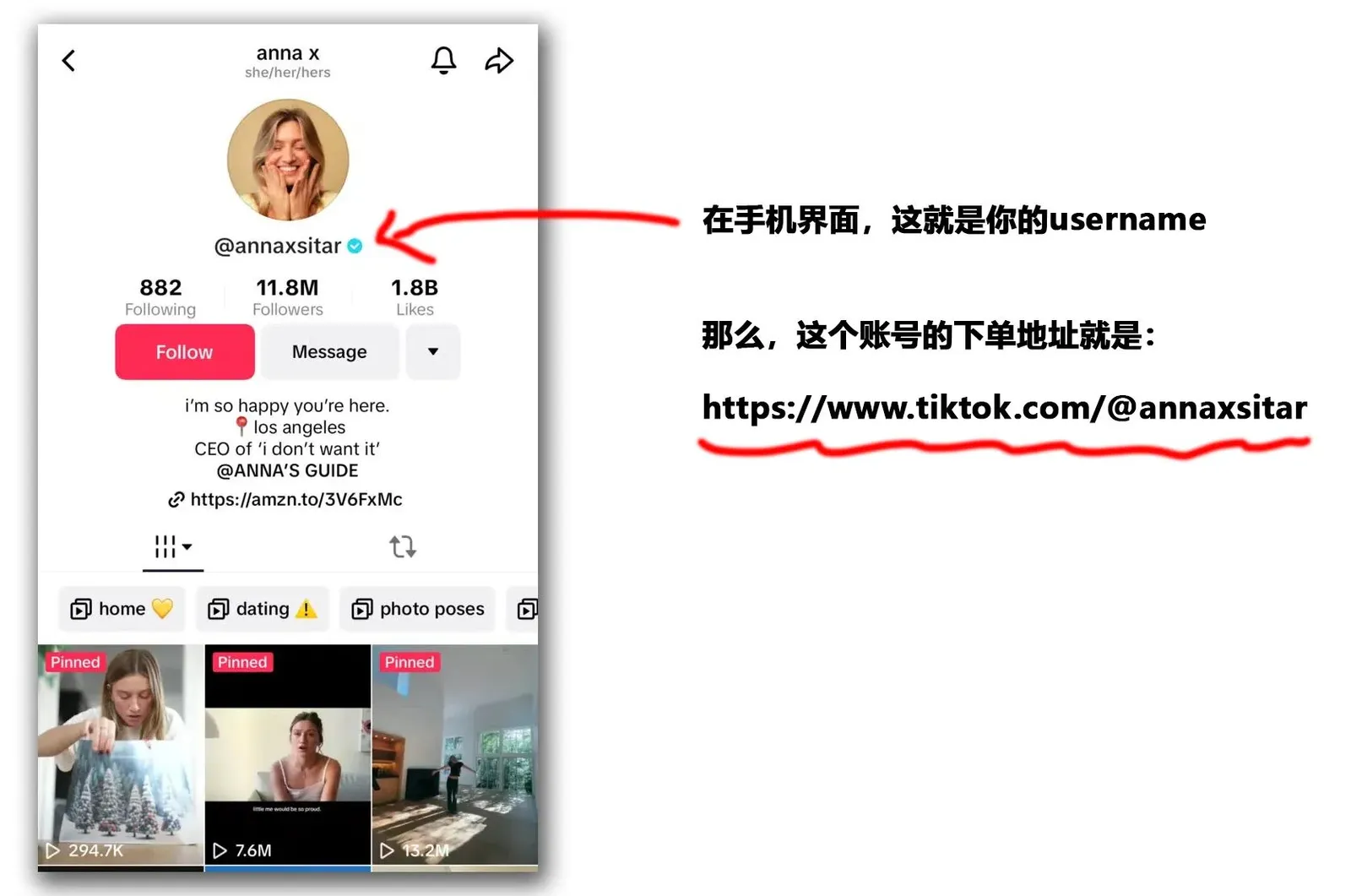This screenshot has height=896, width=1351.
Task: Click the https://www.tiktok.com/@annaxsitar URL text
Action: pyautogui.click(x=1005, y=408)
